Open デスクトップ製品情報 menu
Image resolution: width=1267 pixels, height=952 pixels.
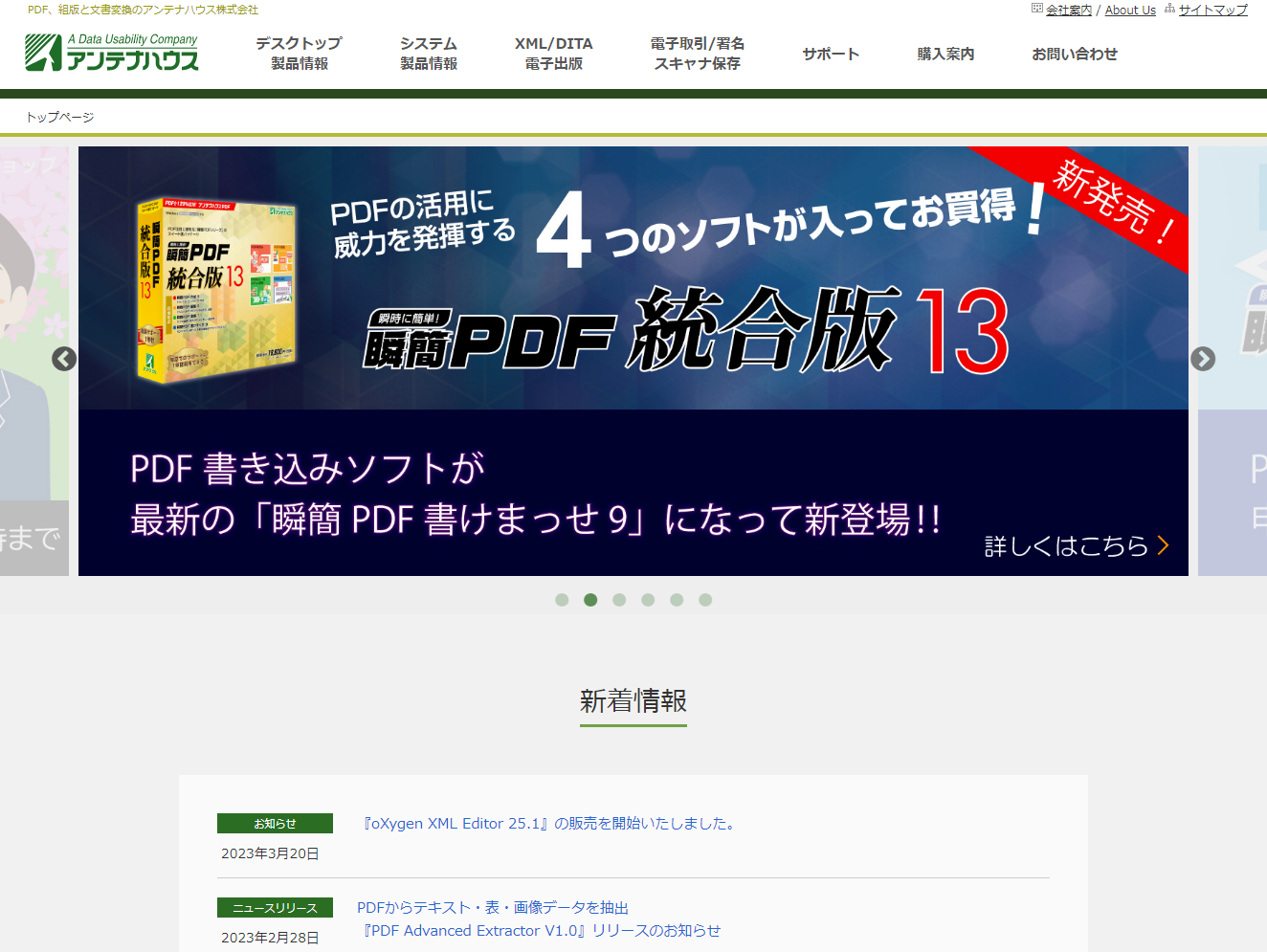tap(299, 54)
